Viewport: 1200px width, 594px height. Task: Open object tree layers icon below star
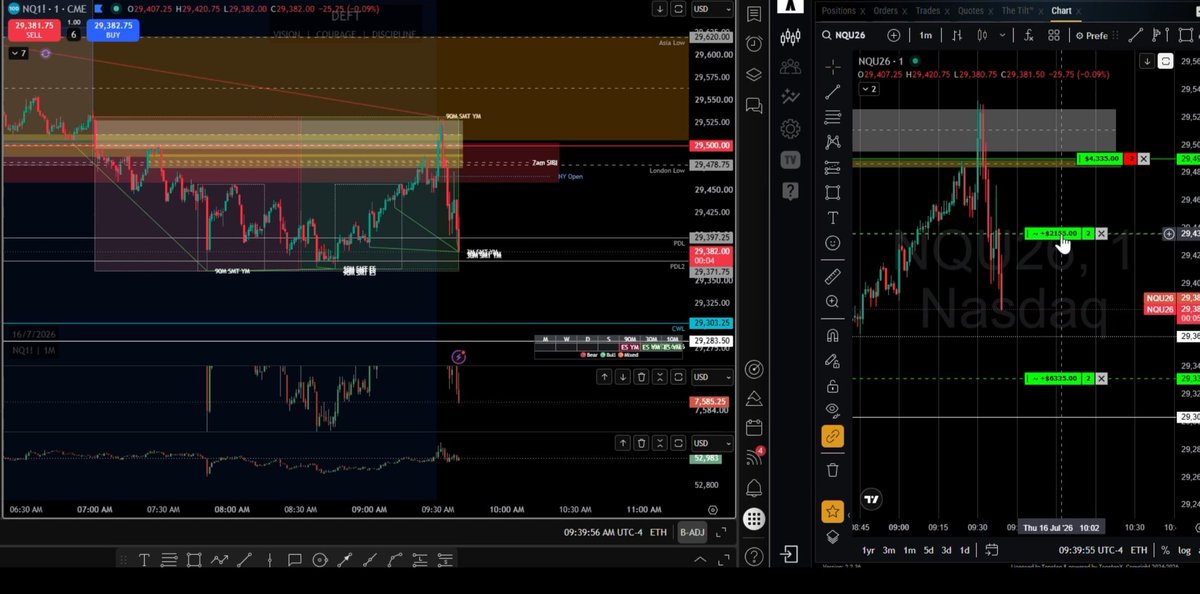click(833, 537)
